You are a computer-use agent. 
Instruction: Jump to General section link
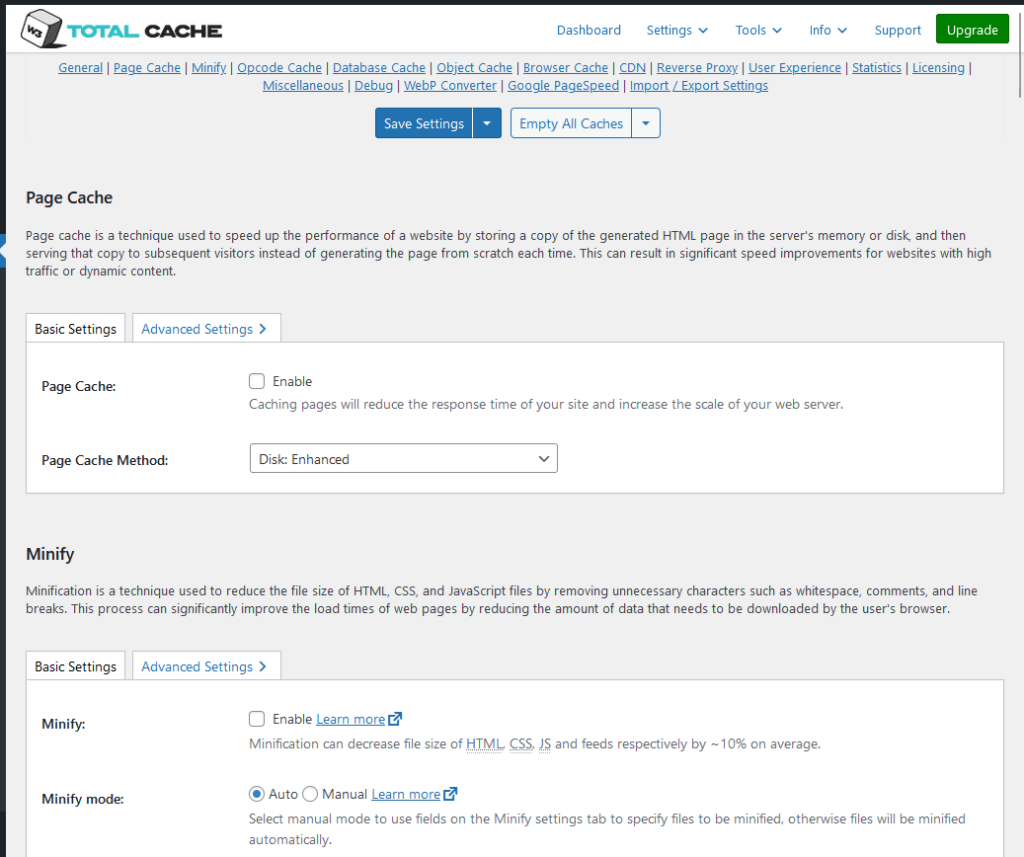point(80,67)
